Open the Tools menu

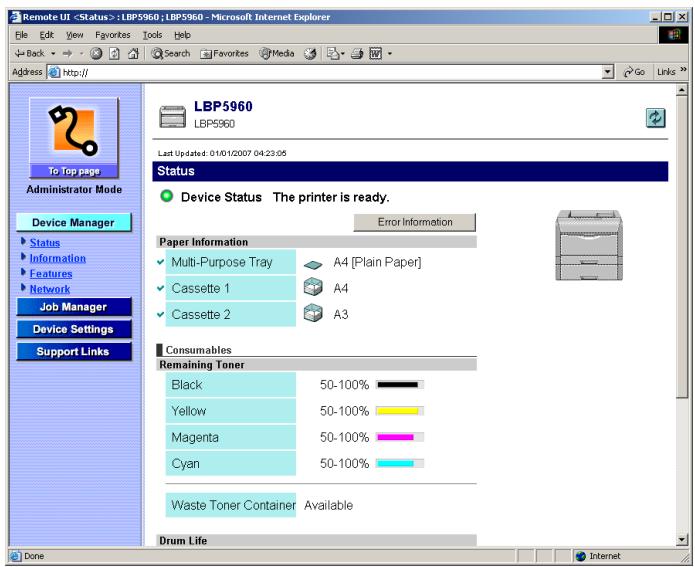click(152, 35)
